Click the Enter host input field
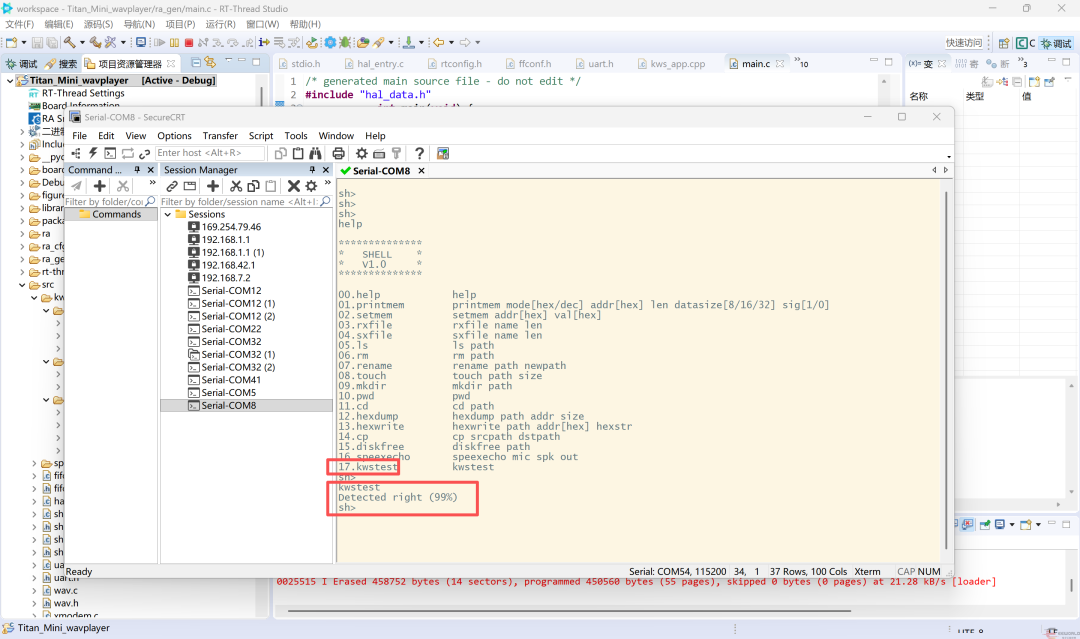 click(x=210, y=153)
